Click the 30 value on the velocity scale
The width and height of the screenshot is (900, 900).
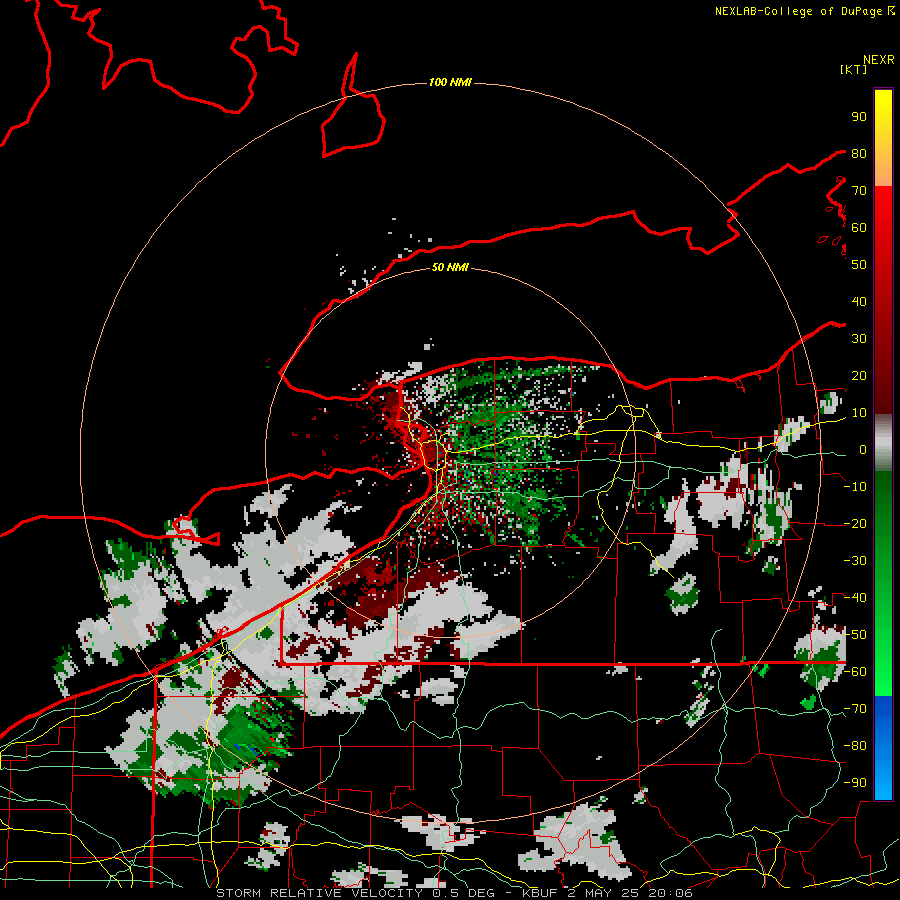[x=859, y=339]
